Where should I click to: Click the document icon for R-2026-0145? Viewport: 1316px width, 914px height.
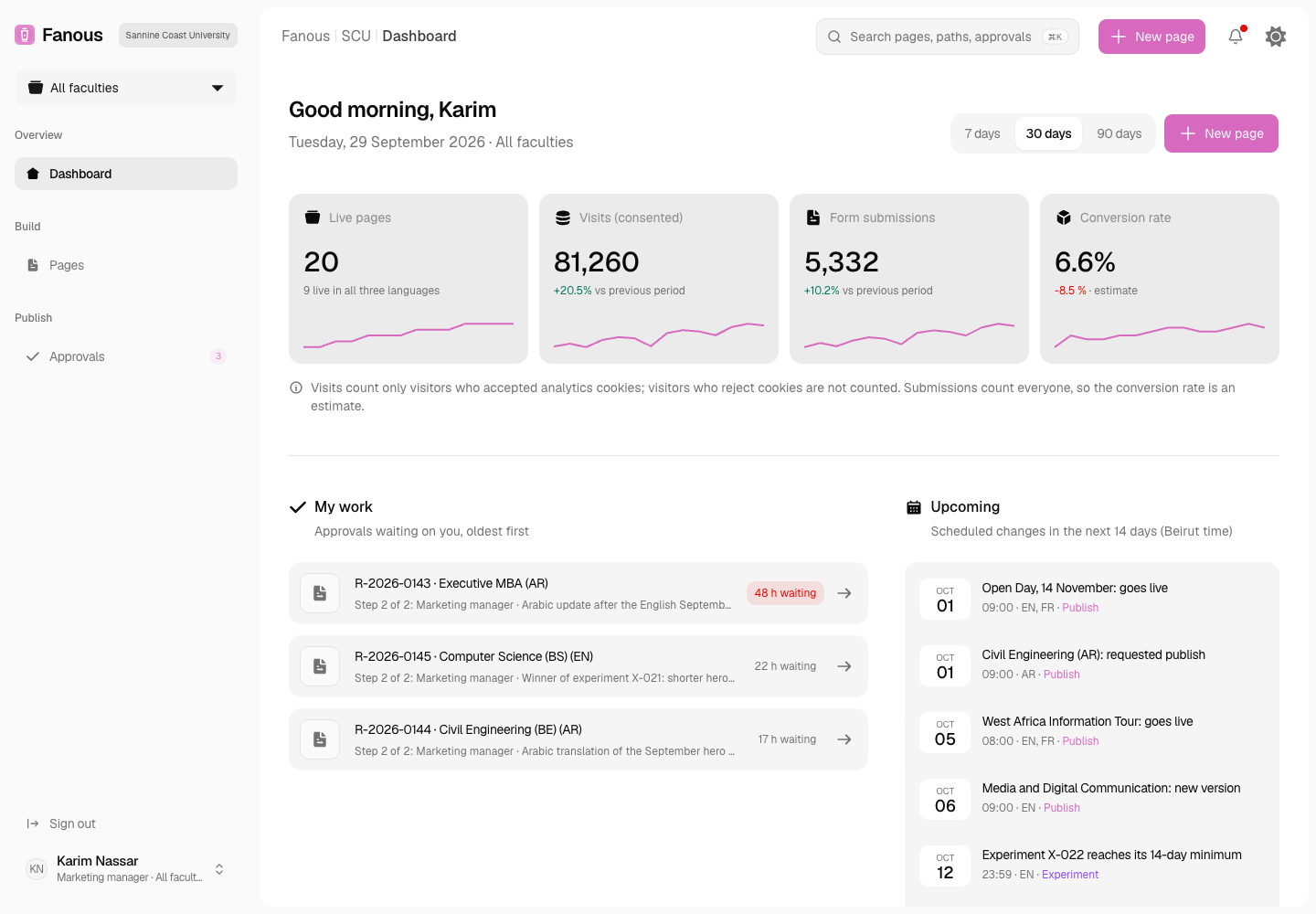click(320, 666)
